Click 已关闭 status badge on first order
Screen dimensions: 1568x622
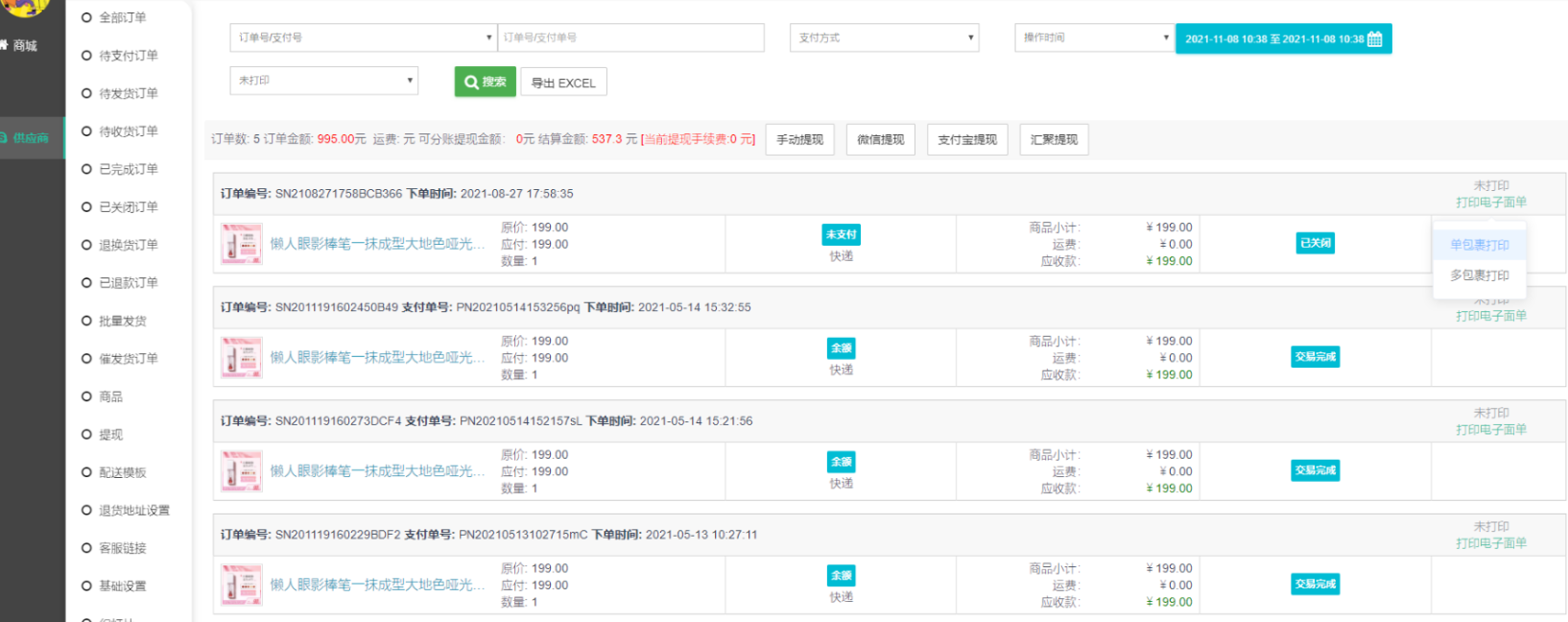(x=1315, y=244)
